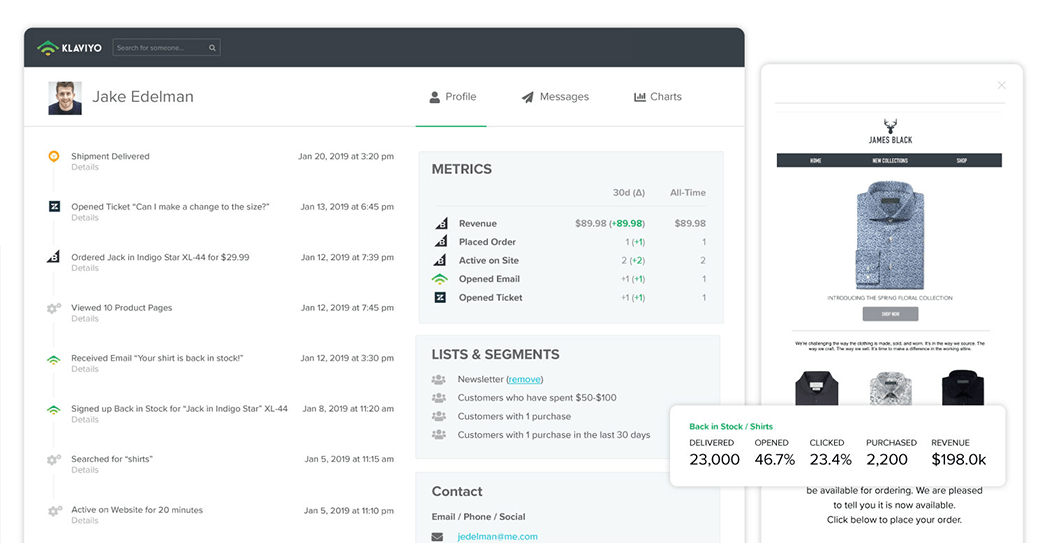The image size is (1044, 543).
Task: Click people icon beside Newsletter list
Action: (438, 379)
